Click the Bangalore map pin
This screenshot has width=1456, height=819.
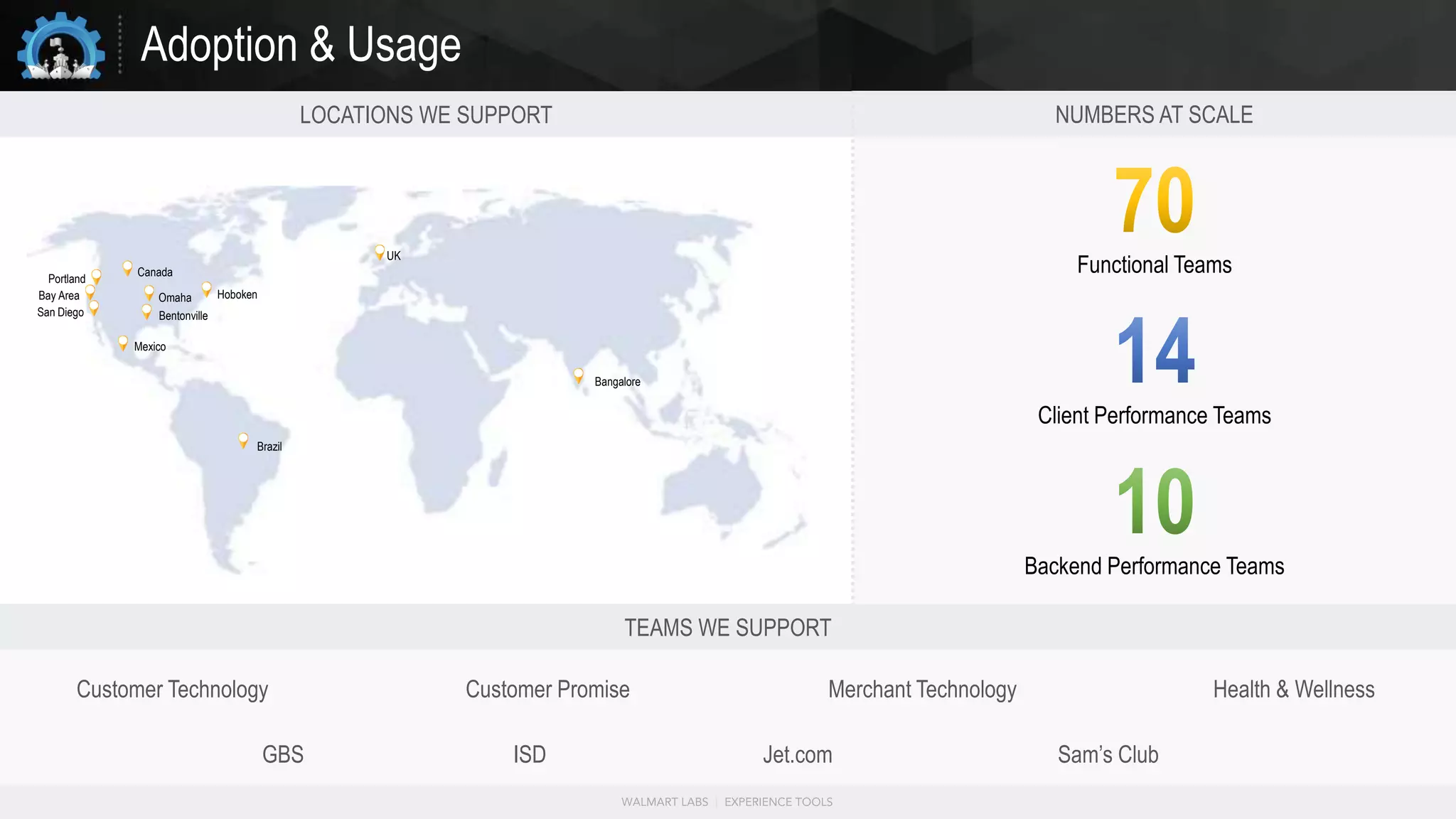pyautogui.click(x=579, y=376)
